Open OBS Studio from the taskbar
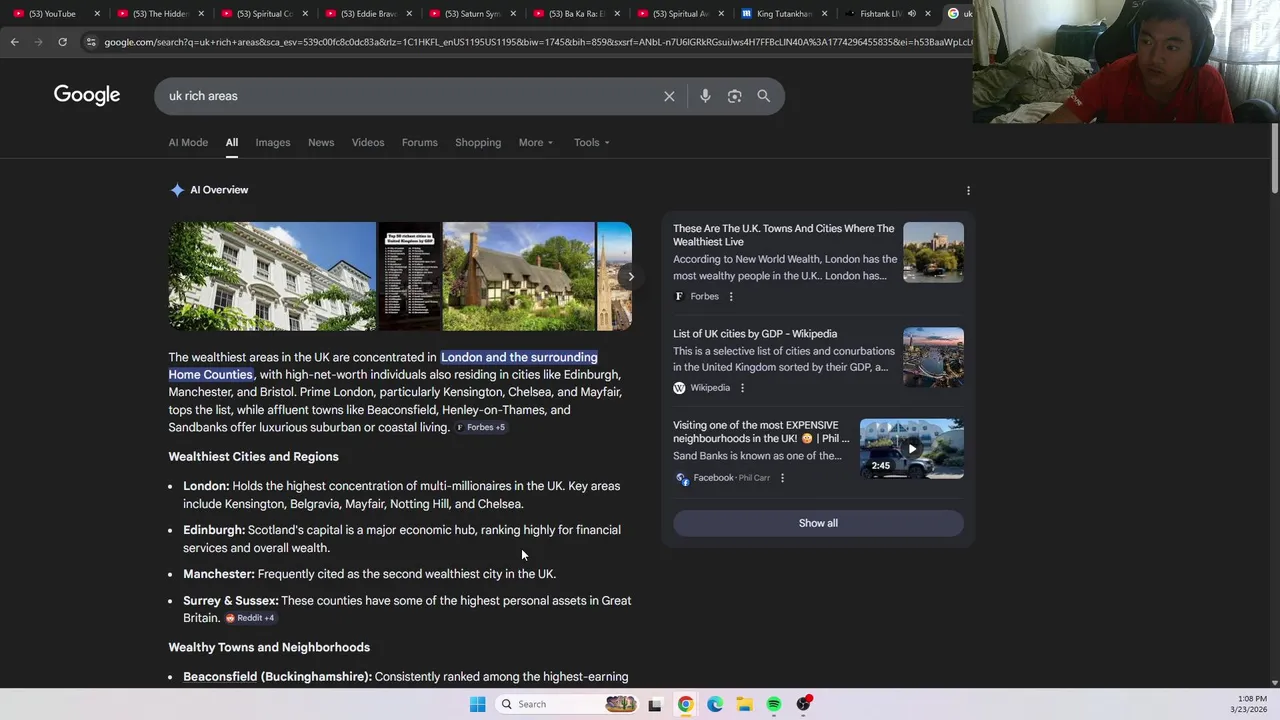 tap(804, 704)
